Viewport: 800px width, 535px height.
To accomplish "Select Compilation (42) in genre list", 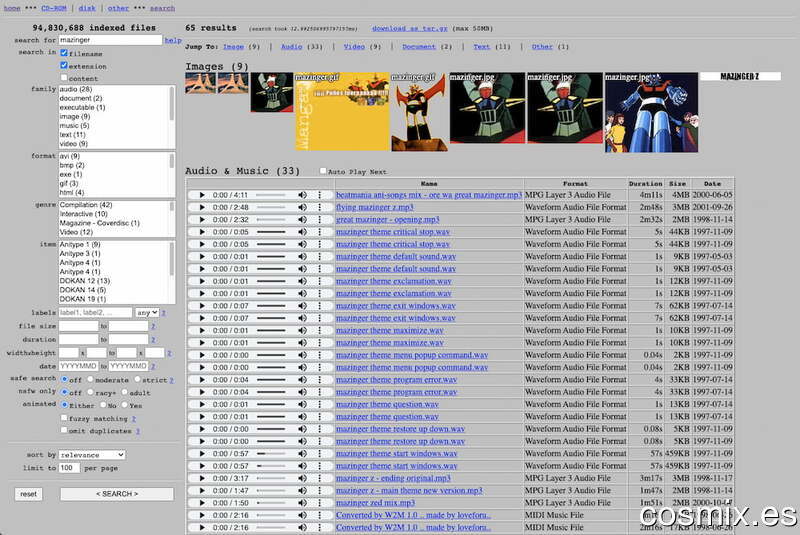I will click(x=86, y=205).
